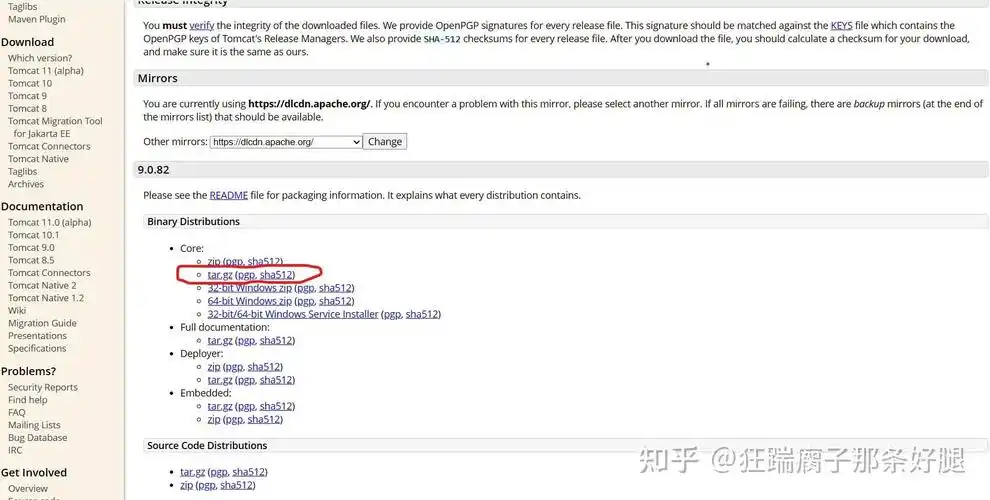Open Tomcat Native 2 documentation
The width and height of the screenshot is (990, 500).
[x=42, y=285]
